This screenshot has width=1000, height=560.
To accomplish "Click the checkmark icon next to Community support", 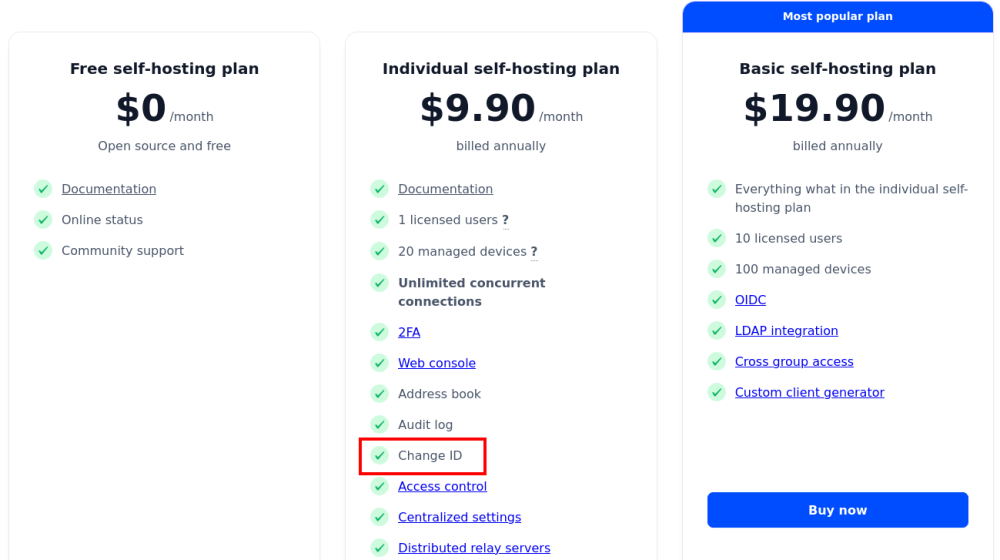I will (43, 251).
